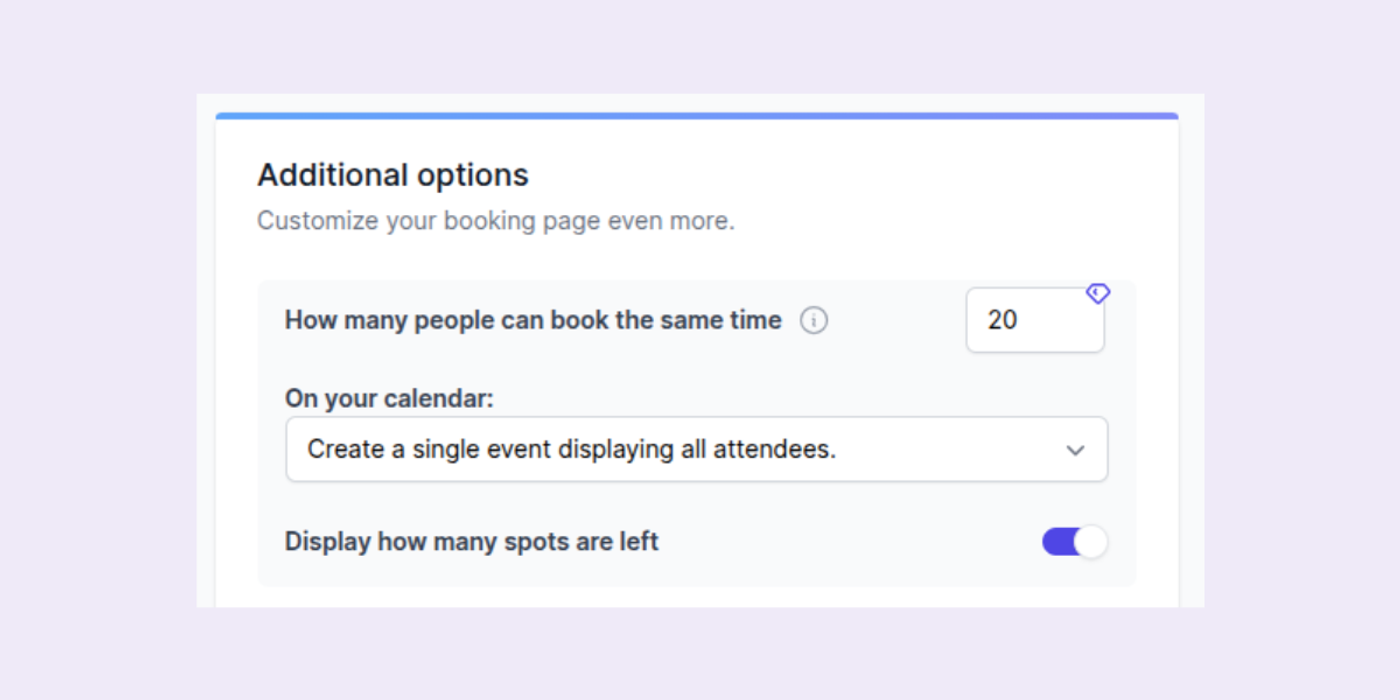
Task: Click the purple premium diamond icon
Action: point(1098,293)
